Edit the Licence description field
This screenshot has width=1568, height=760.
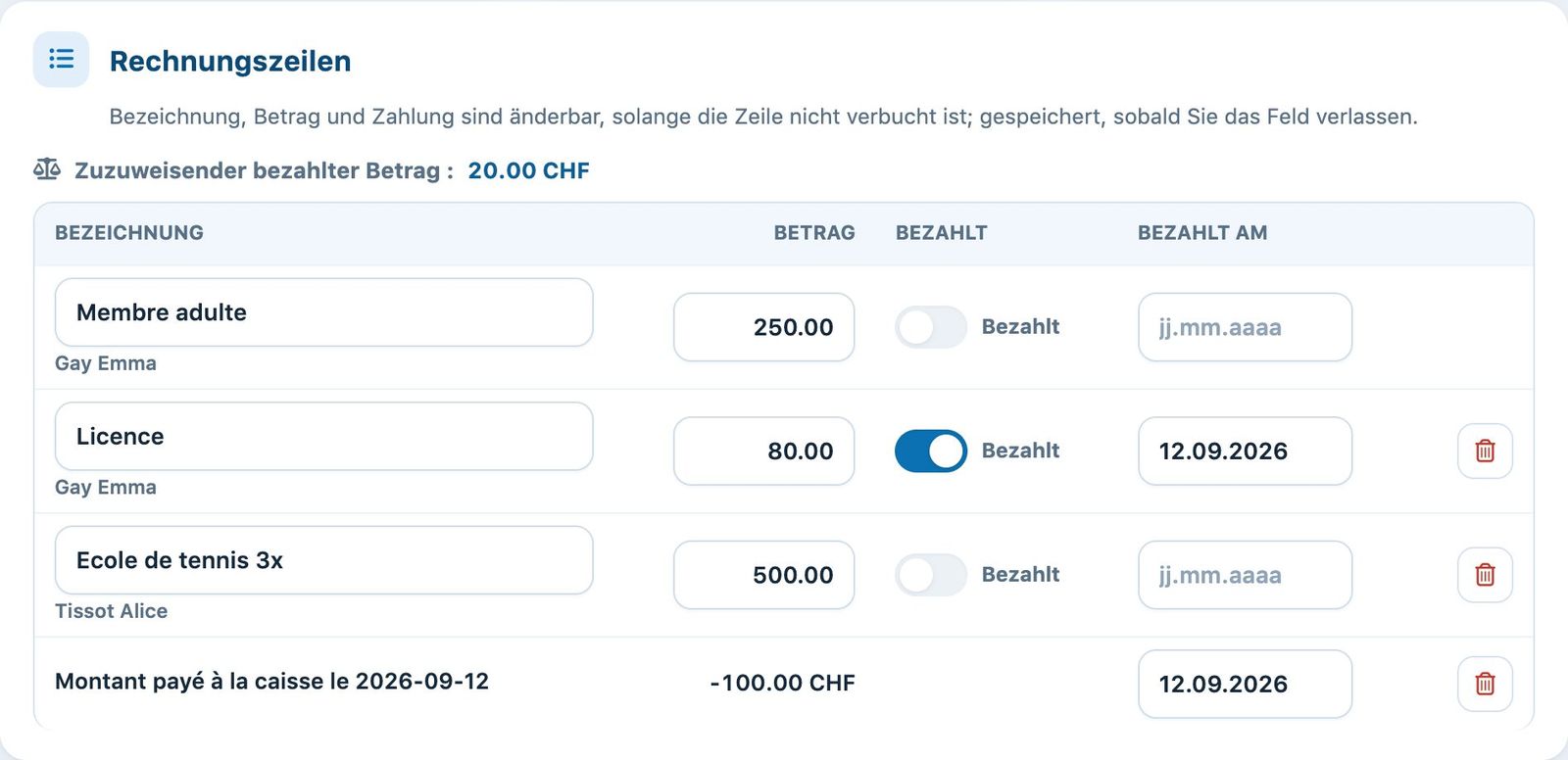pos(324,437)
